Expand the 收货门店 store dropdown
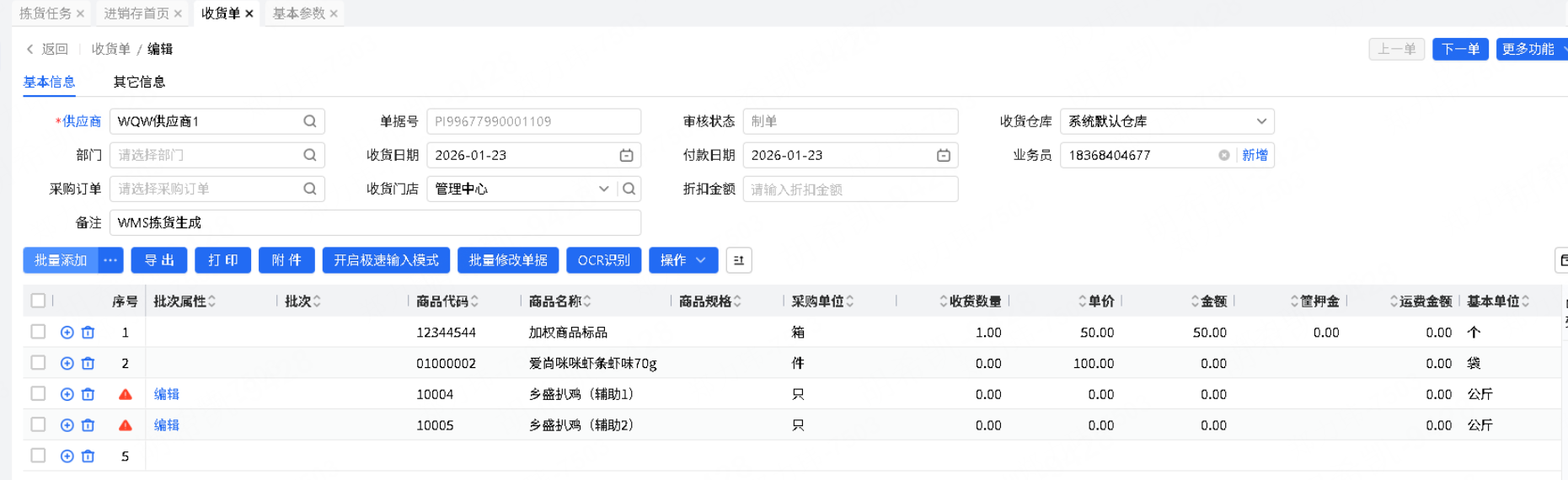Viewport: 1568px width, 480px height. point(603,189)
